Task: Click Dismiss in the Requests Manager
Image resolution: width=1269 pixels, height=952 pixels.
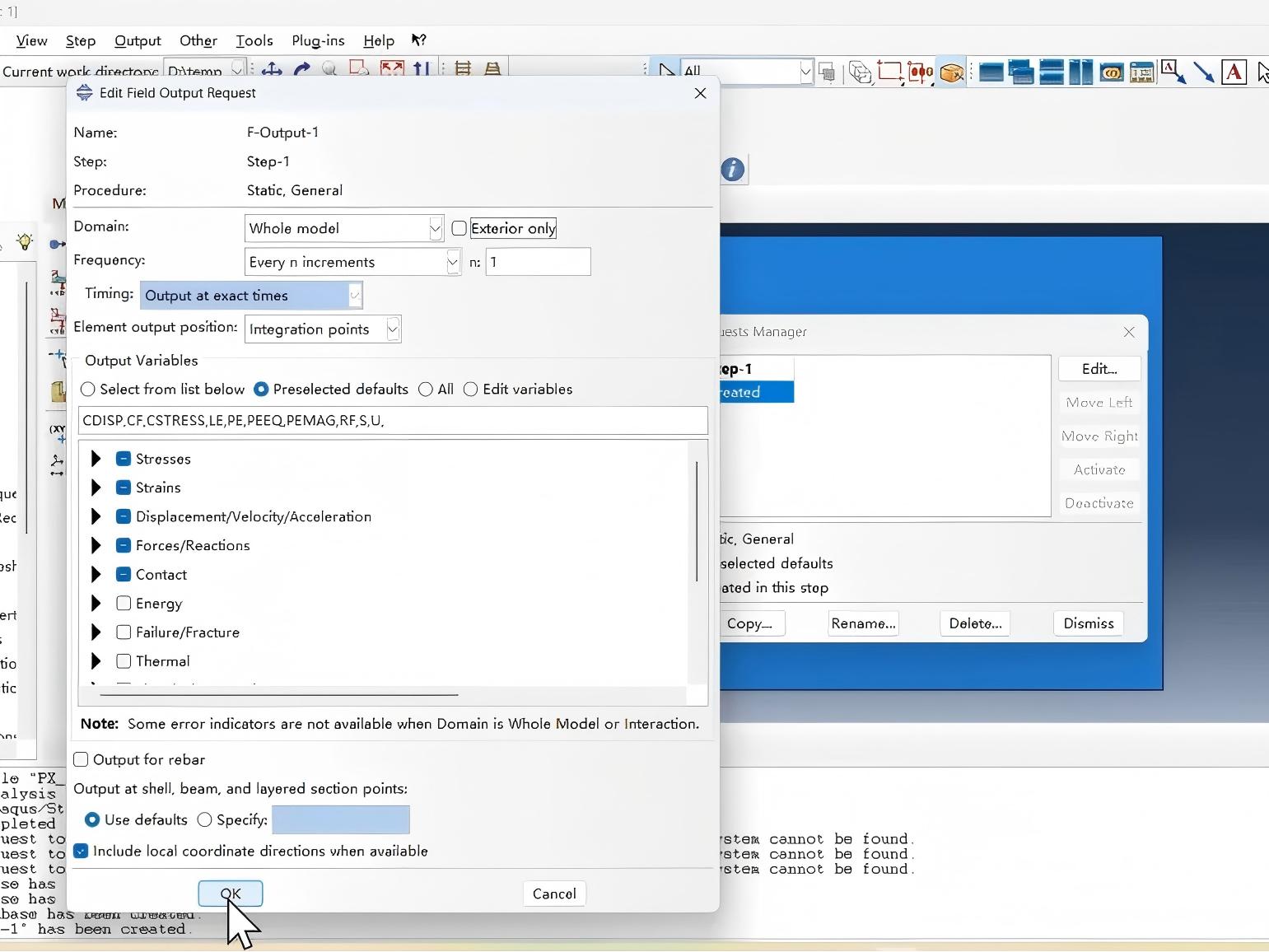Action: coord(1088,623)
